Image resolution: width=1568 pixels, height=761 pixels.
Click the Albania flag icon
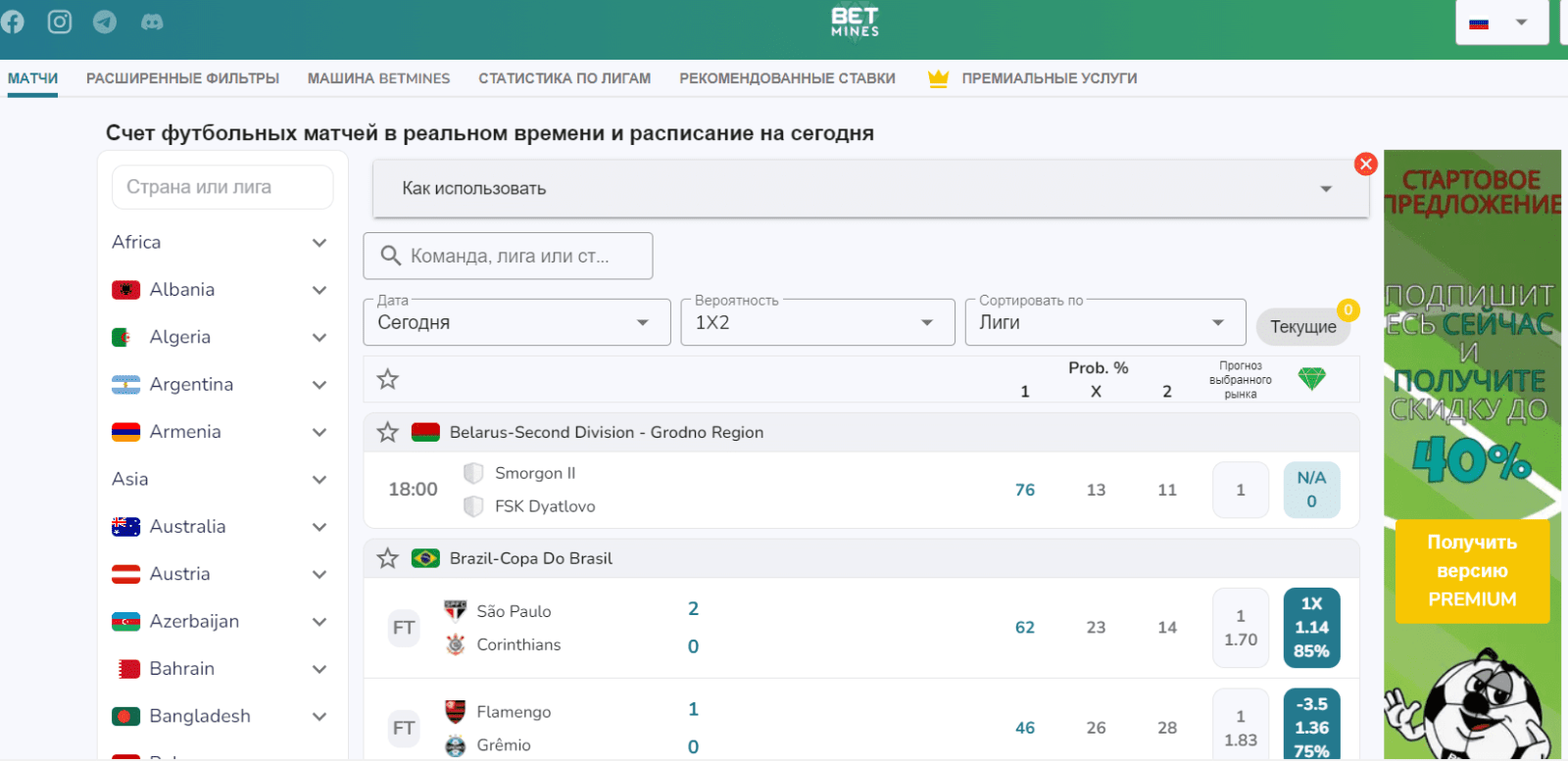tap(126, 290)
